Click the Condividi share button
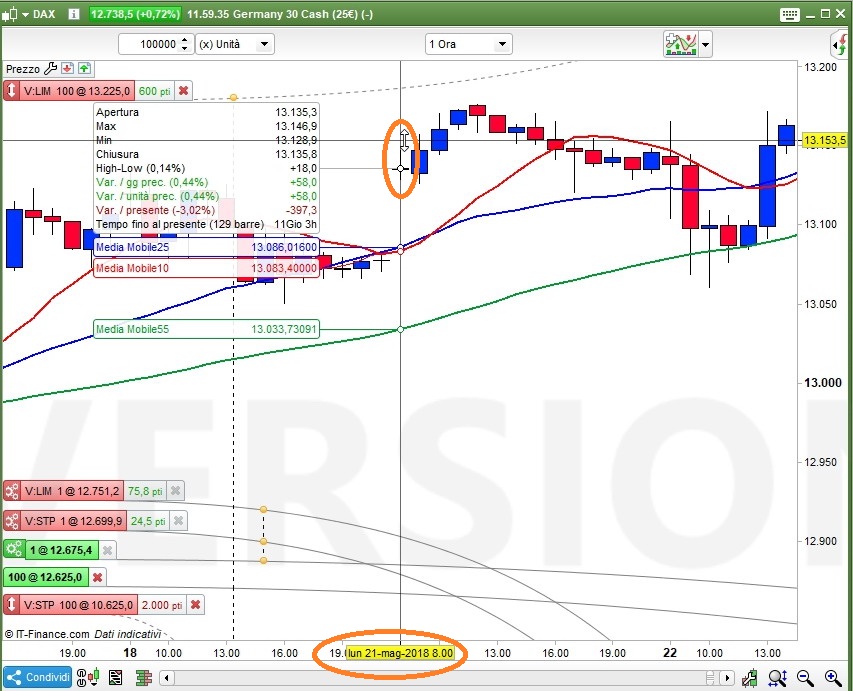This screenshot has width=853, height=691. [38, 677]
